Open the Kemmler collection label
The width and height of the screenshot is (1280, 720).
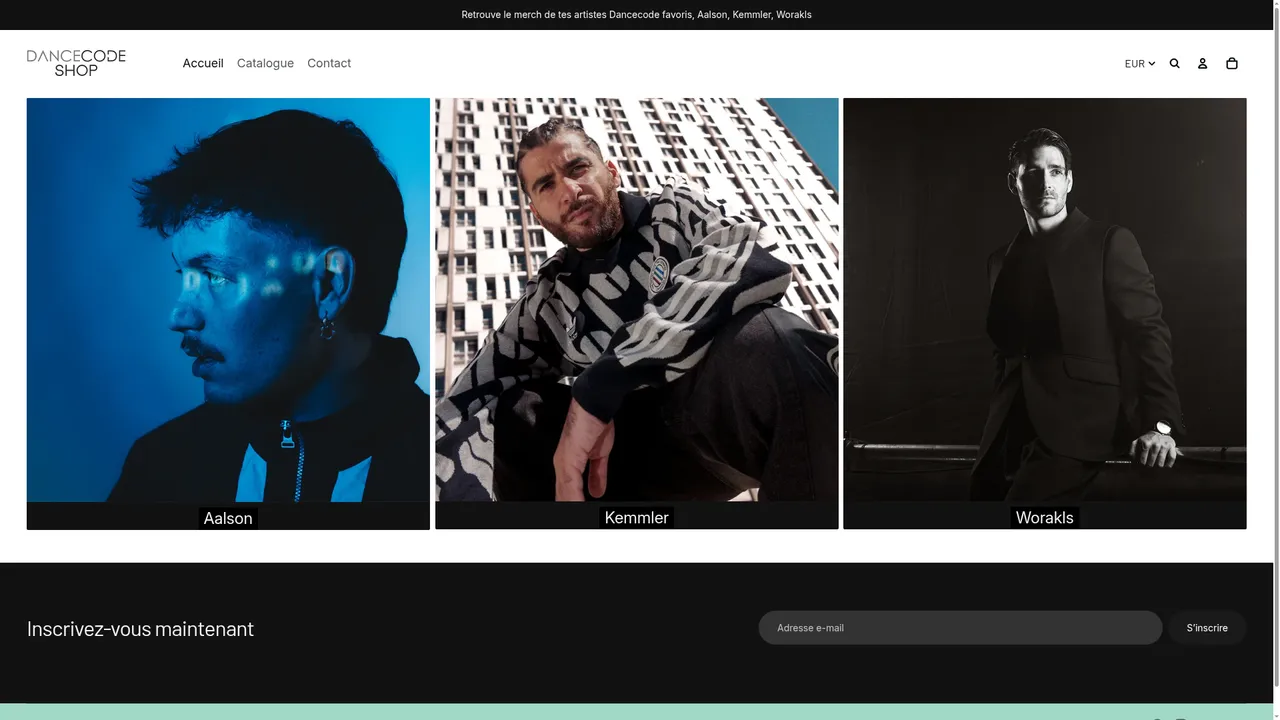(636, 518)
